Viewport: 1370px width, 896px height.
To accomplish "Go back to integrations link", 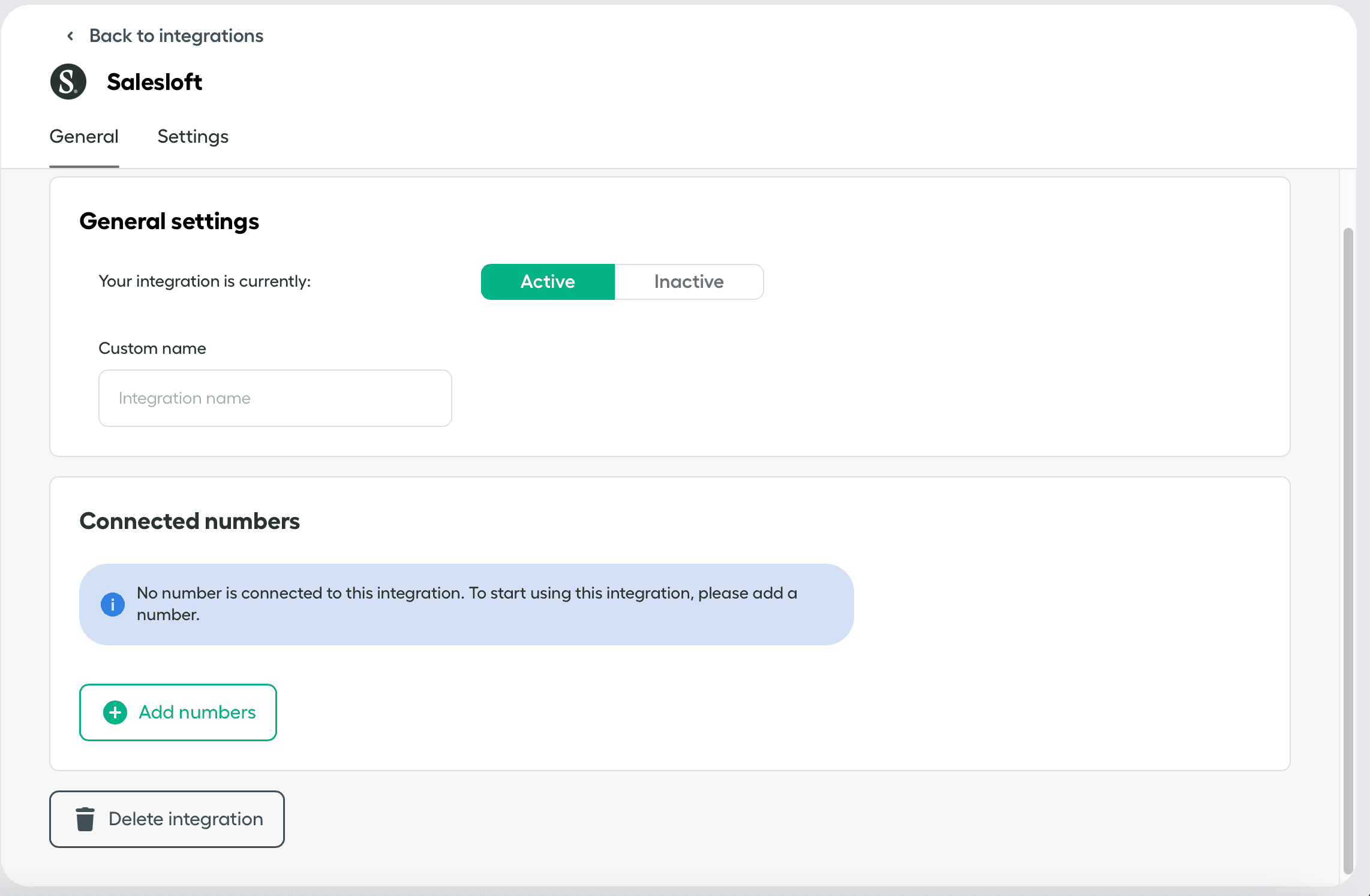I will (x=176, y=36).
